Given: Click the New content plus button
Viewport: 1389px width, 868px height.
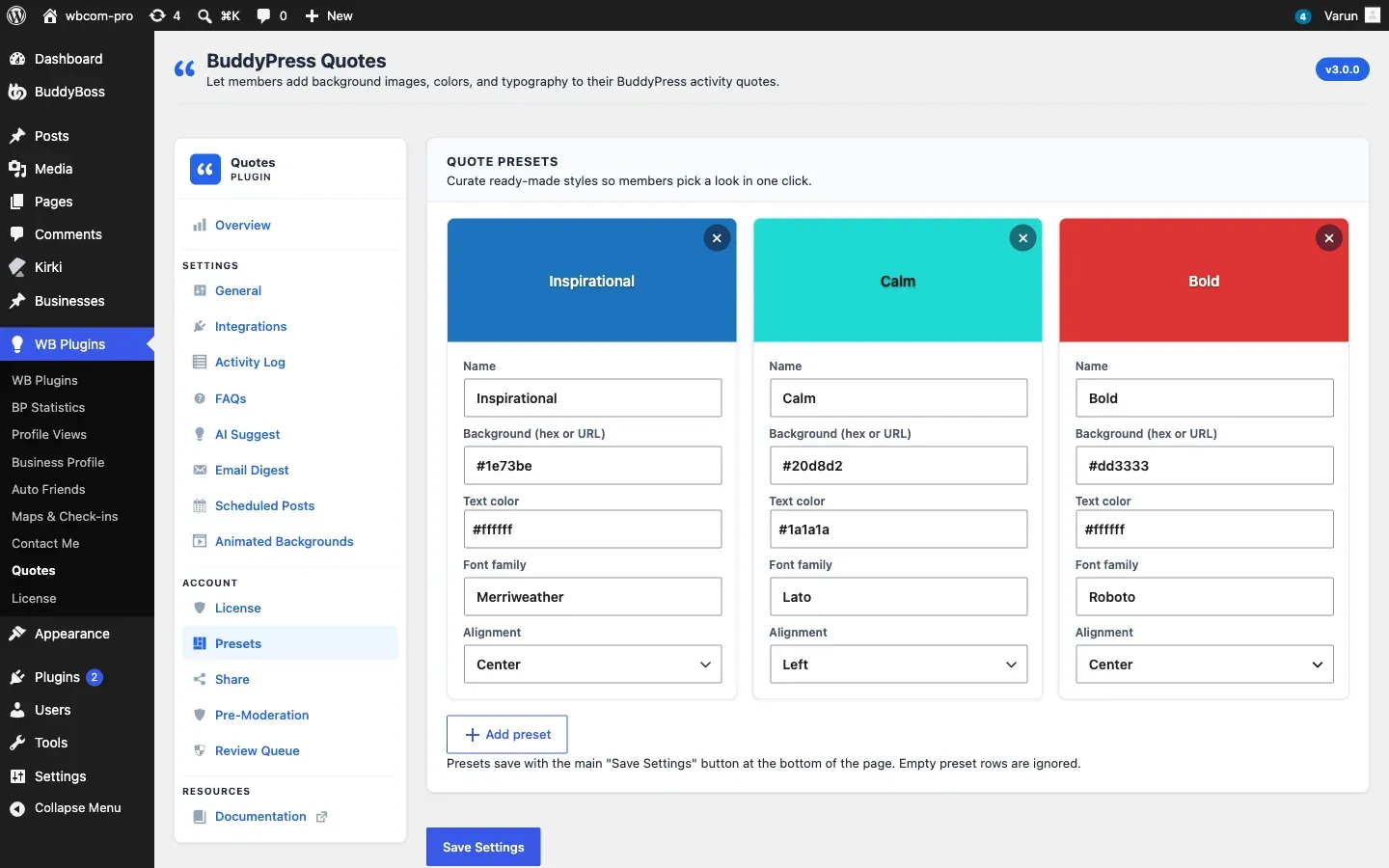Looking at the screenshot, I should [x=329, y=15].
